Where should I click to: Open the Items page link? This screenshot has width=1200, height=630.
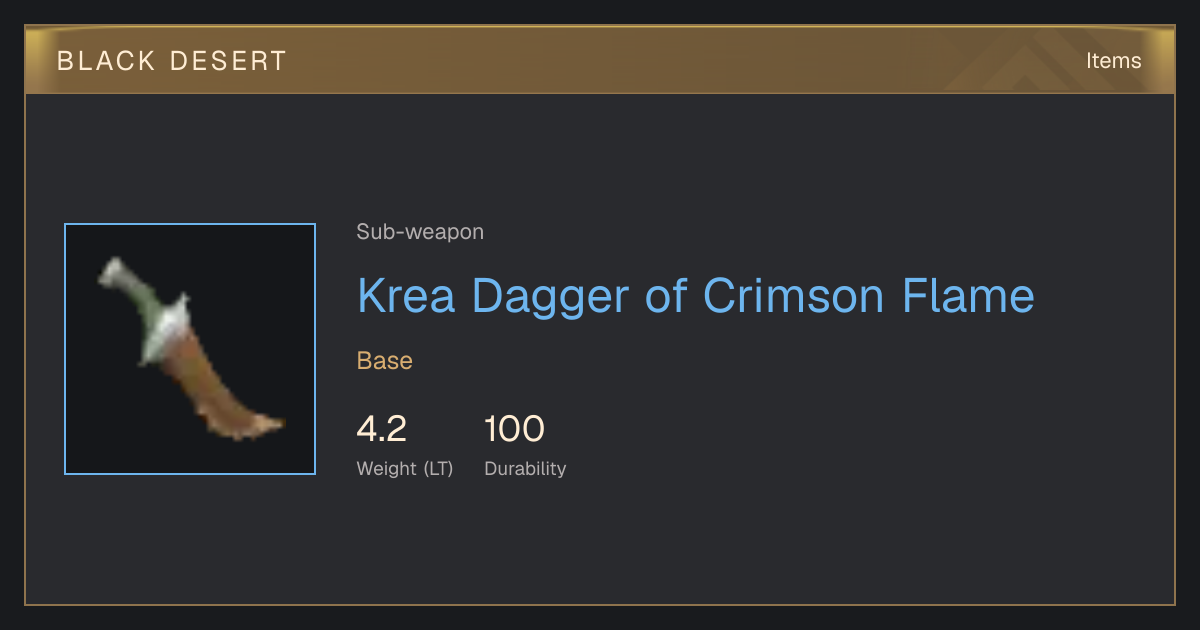(x=1113, y=60)
